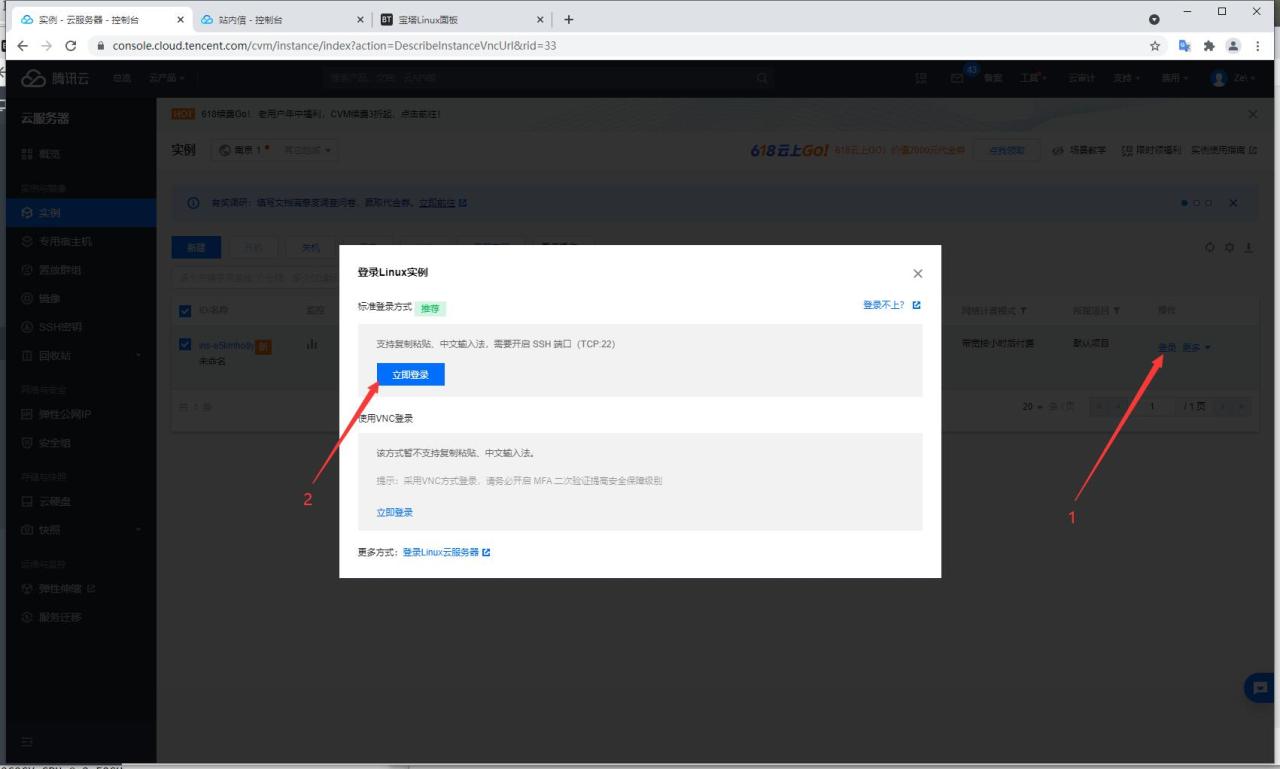Image resolution: width=1280 pixels, height=769 pixels.
Task: Click the blue 立即登录 button
Action: [x=409, y=374]
